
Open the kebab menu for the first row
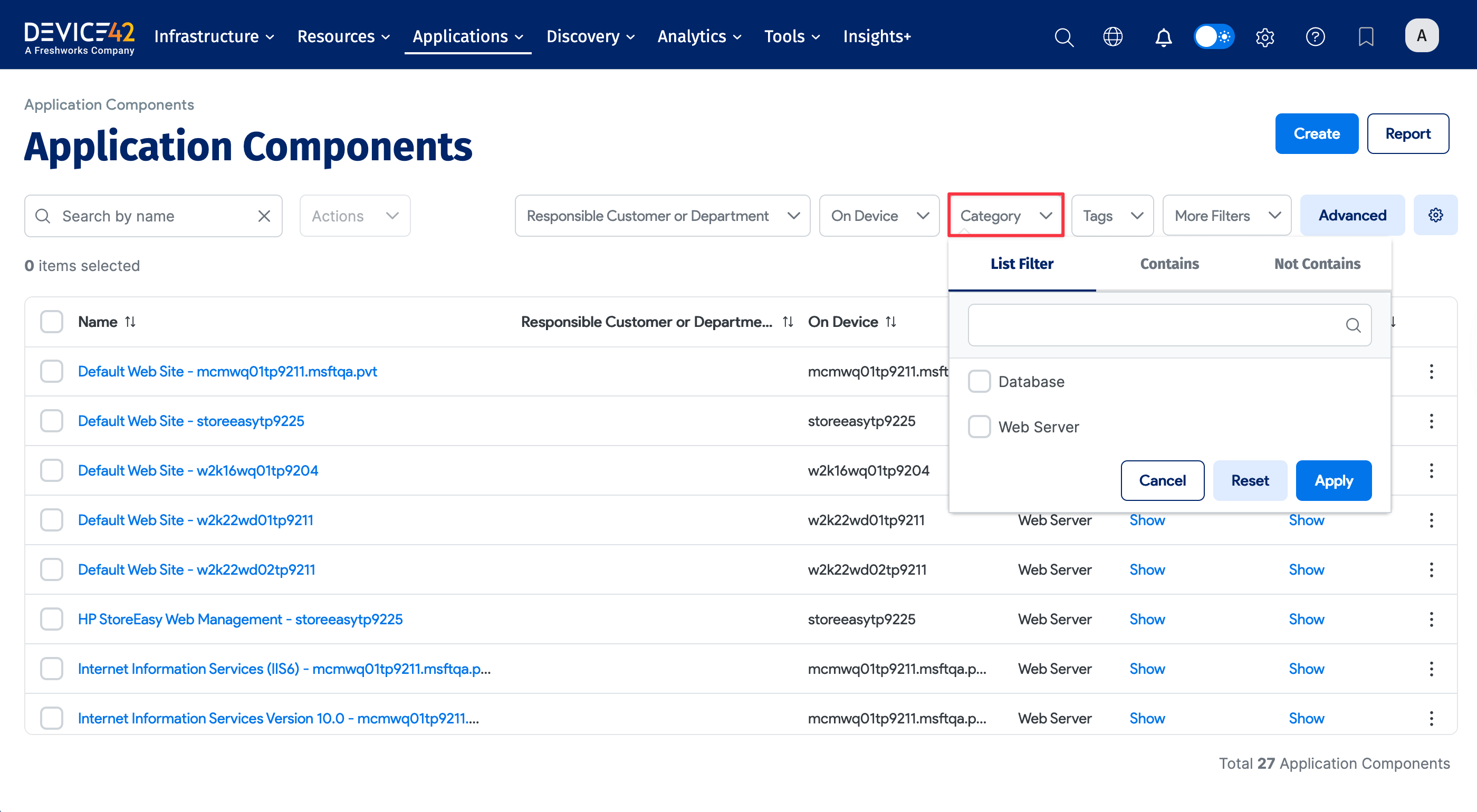click(1431, 371)
